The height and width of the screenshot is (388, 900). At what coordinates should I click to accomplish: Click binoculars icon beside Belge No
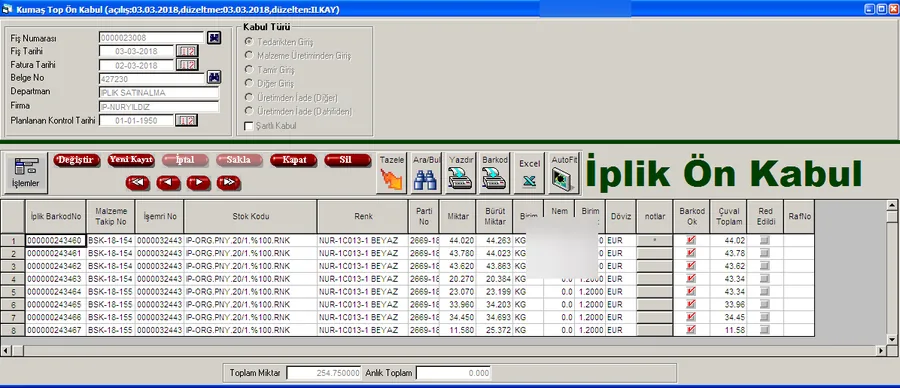pyautogui.click(x=214, y=77)
